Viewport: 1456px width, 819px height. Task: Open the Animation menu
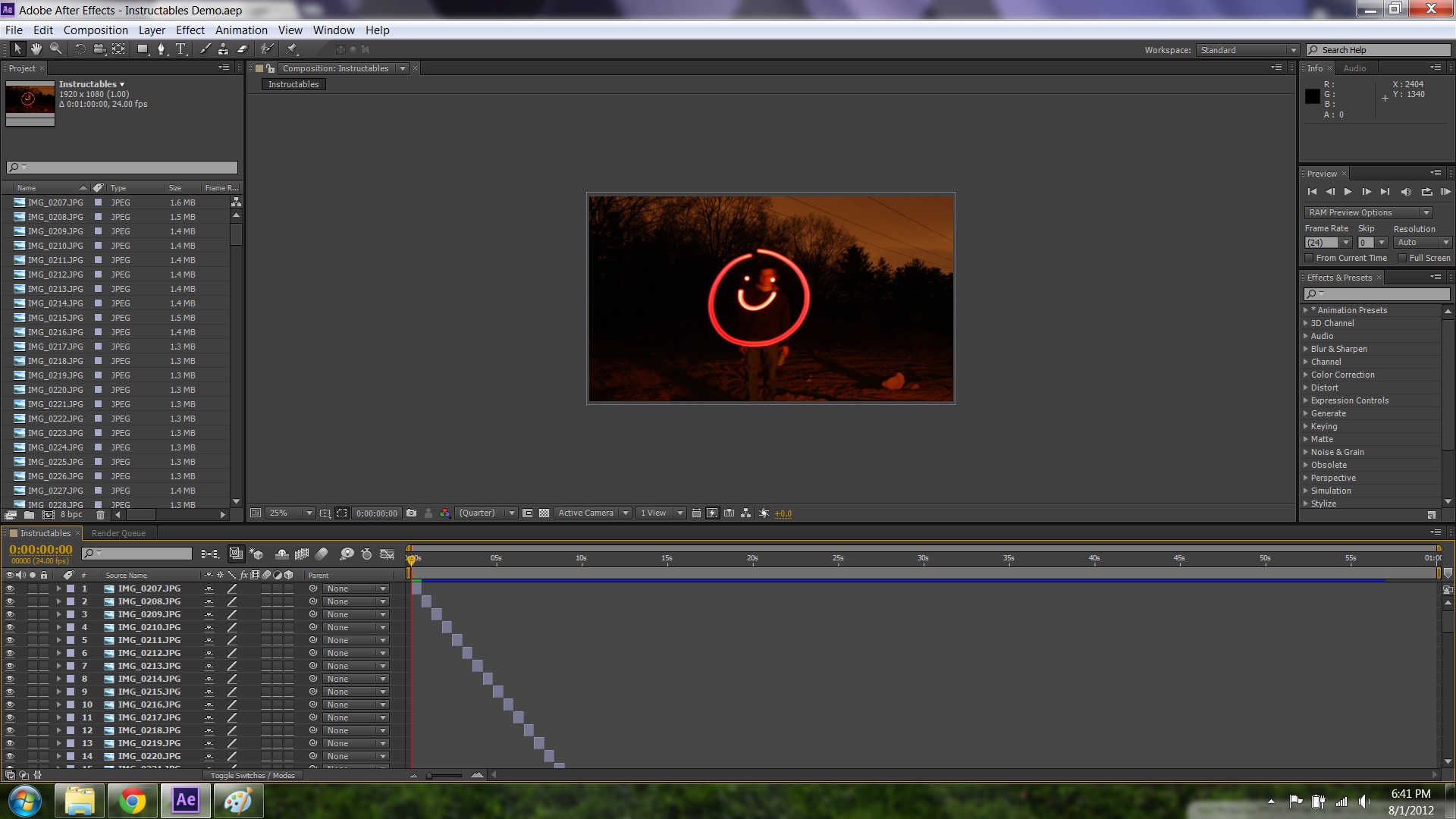241,30
